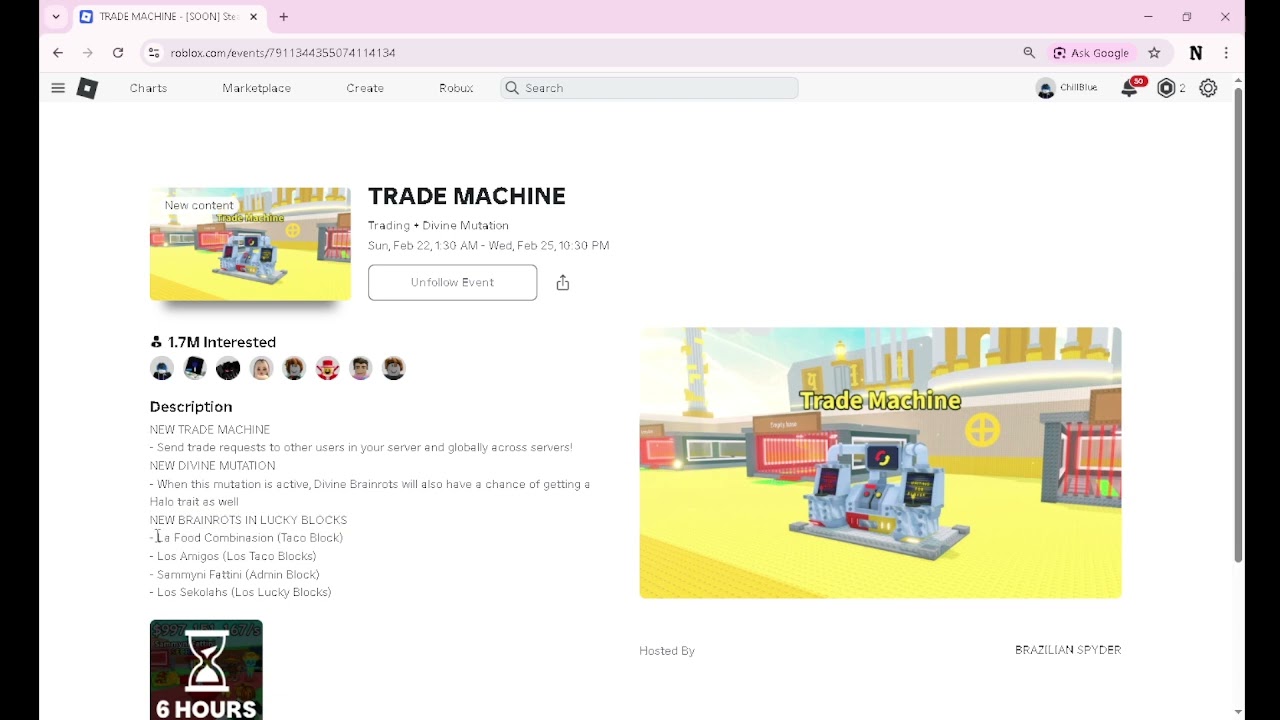Open the Charts menu item
This screenshot has height=720, width=1280.
(148, 88)
